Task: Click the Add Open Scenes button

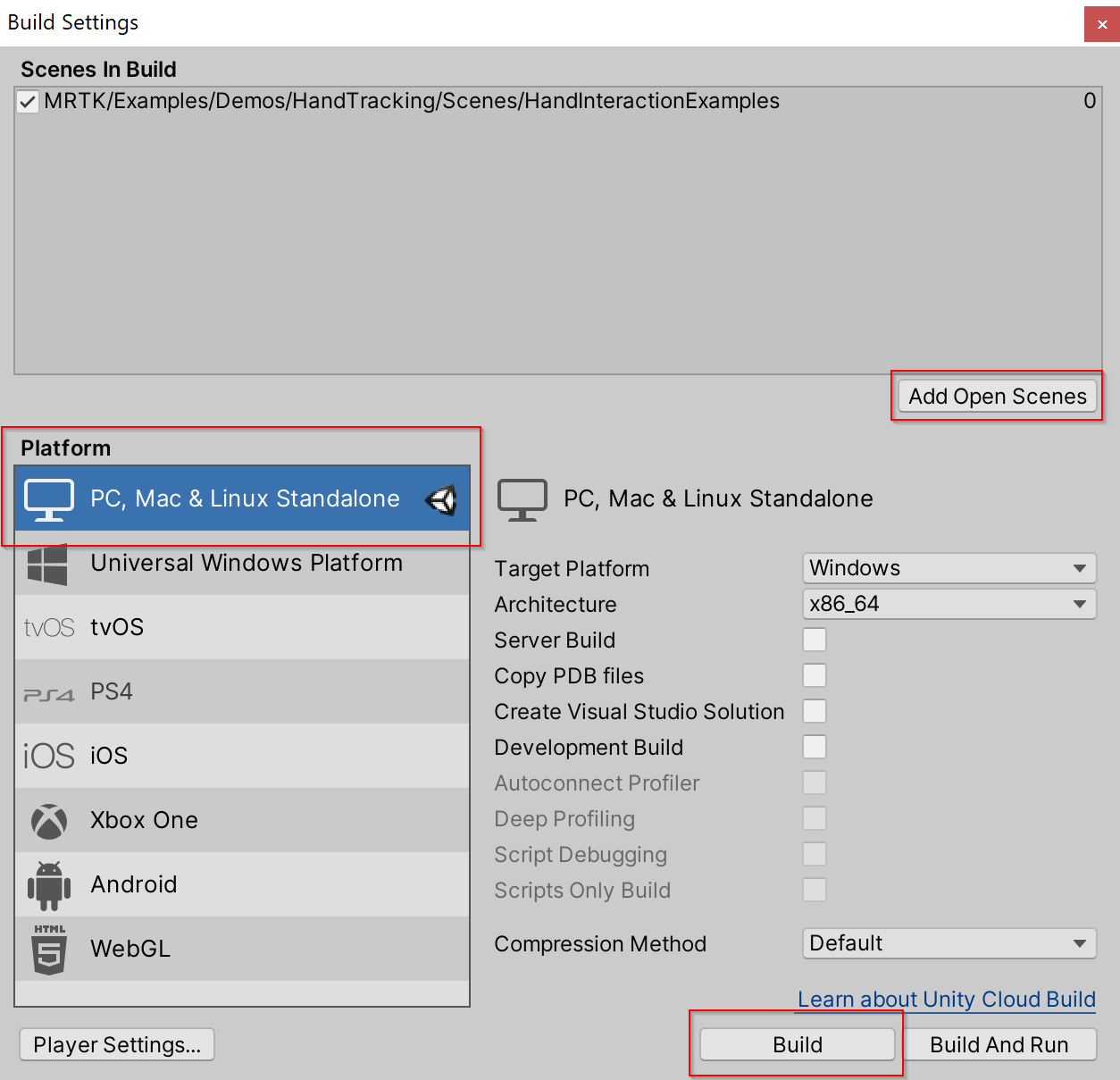Action: [x=998, y=396]
